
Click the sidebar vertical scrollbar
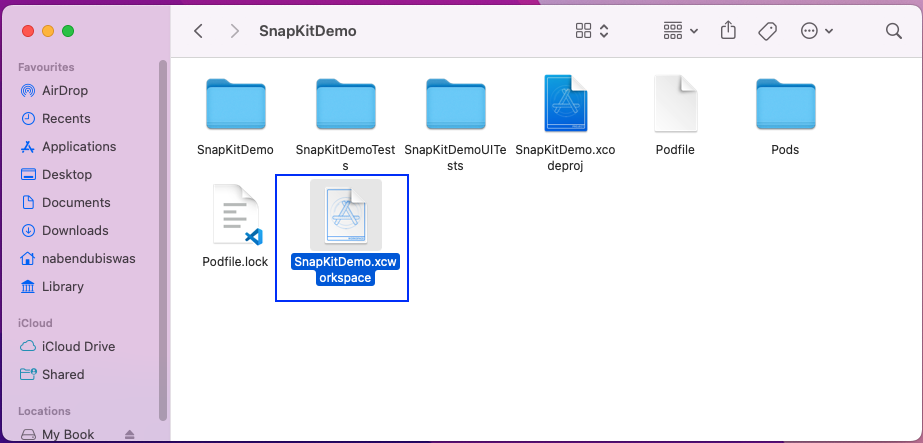point(163,240)
